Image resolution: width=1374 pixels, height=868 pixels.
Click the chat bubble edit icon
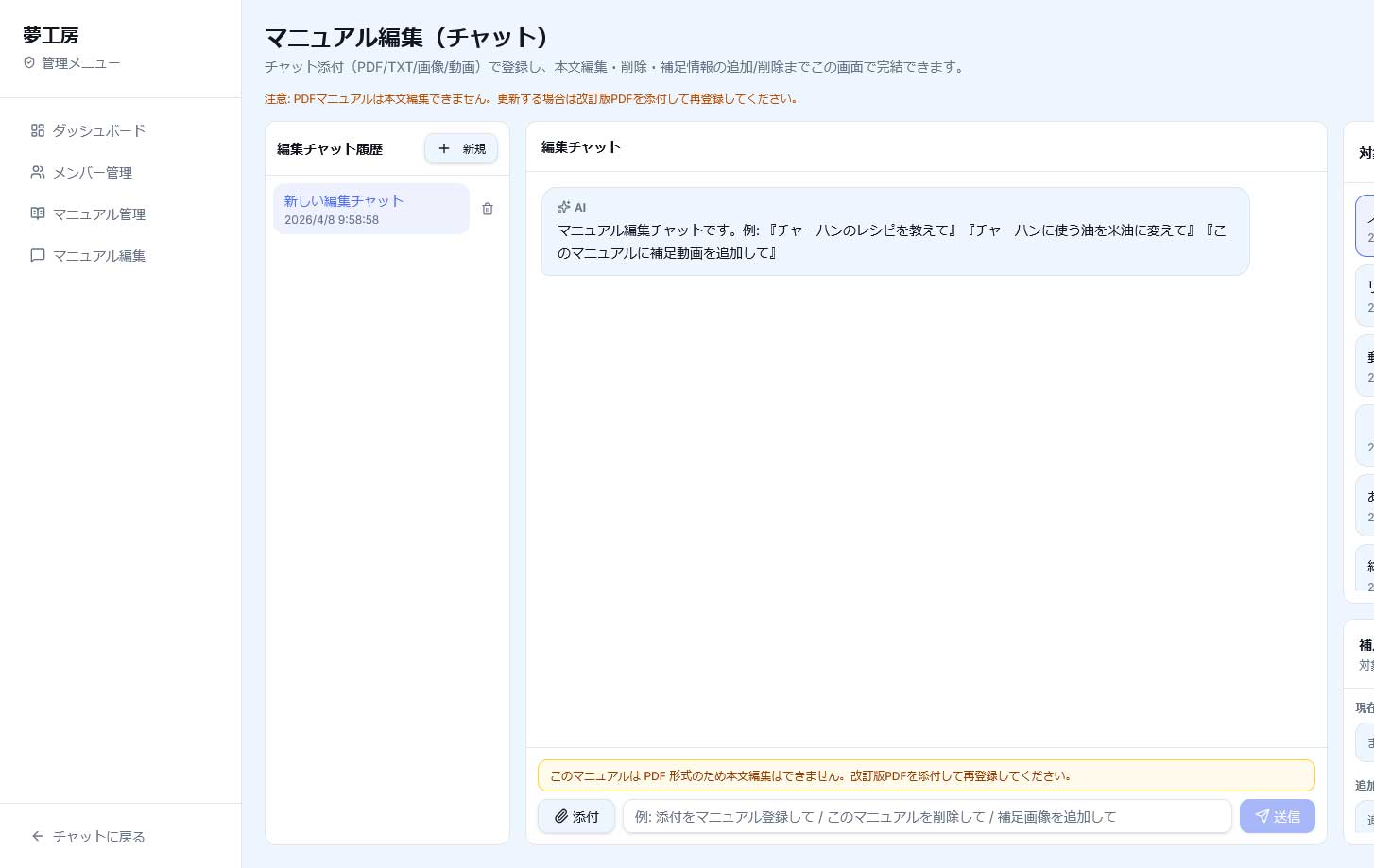(x=38, y=255)
